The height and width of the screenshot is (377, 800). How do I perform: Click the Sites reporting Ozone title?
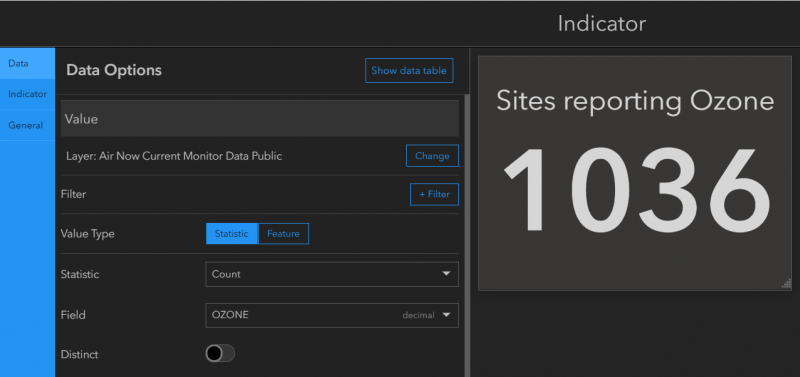635,100
